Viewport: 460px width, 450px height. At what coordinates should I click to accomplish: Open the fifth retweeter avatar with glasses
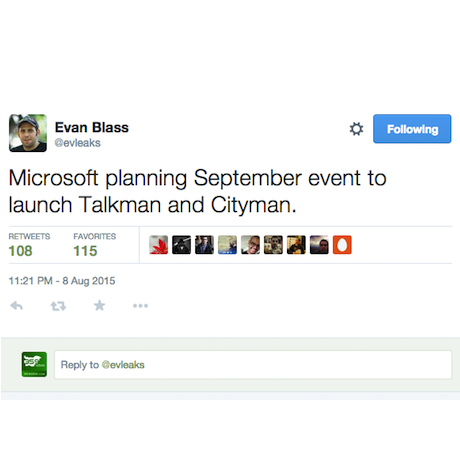pos(250,245)
